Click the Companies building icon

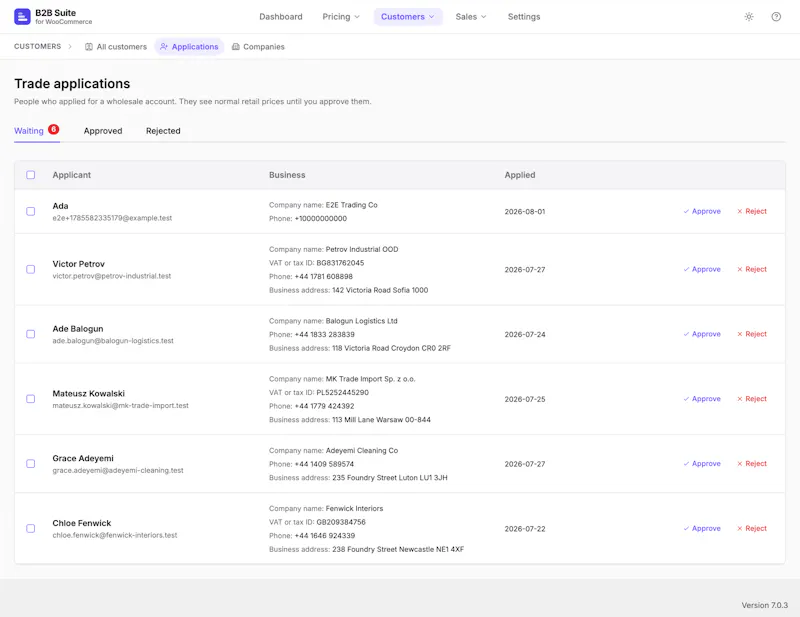tap(236, 46)
